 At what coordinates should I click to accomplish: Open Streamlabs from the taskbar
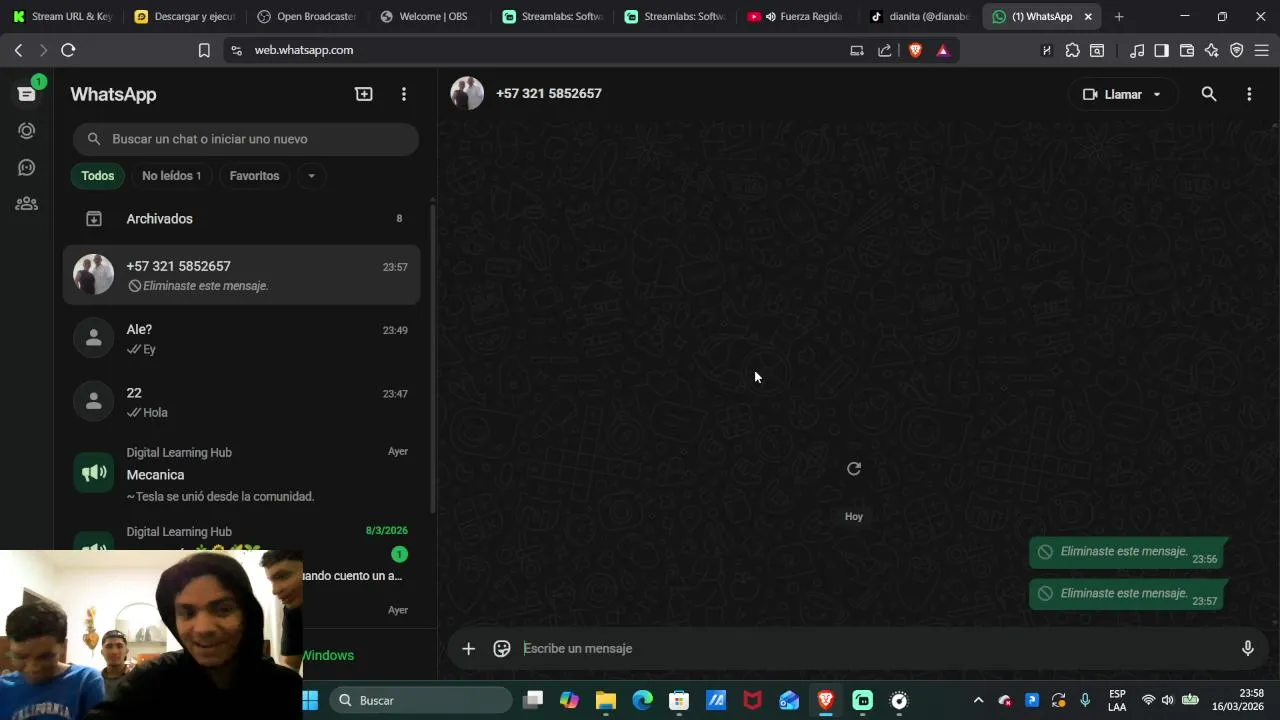(862, 700)
